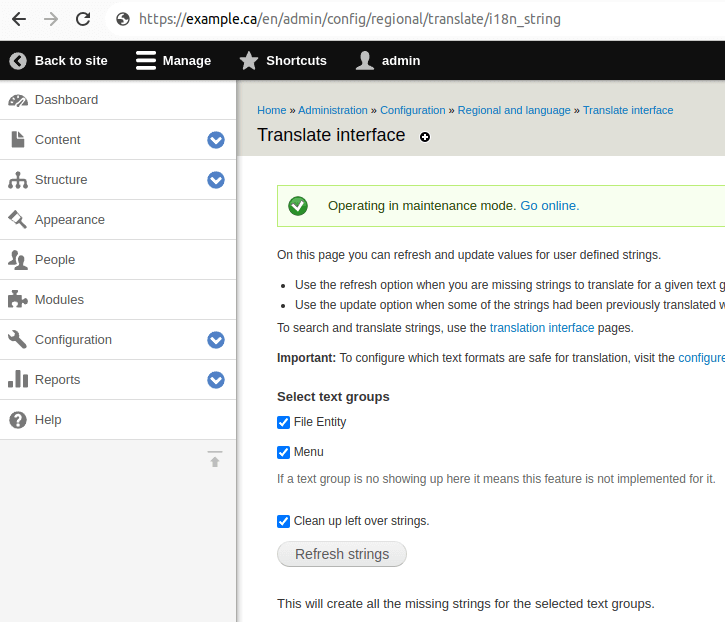Open Modules in the sidebar
Image resolution: width=725 pixels, height=622 pixels.
(59, 300)
